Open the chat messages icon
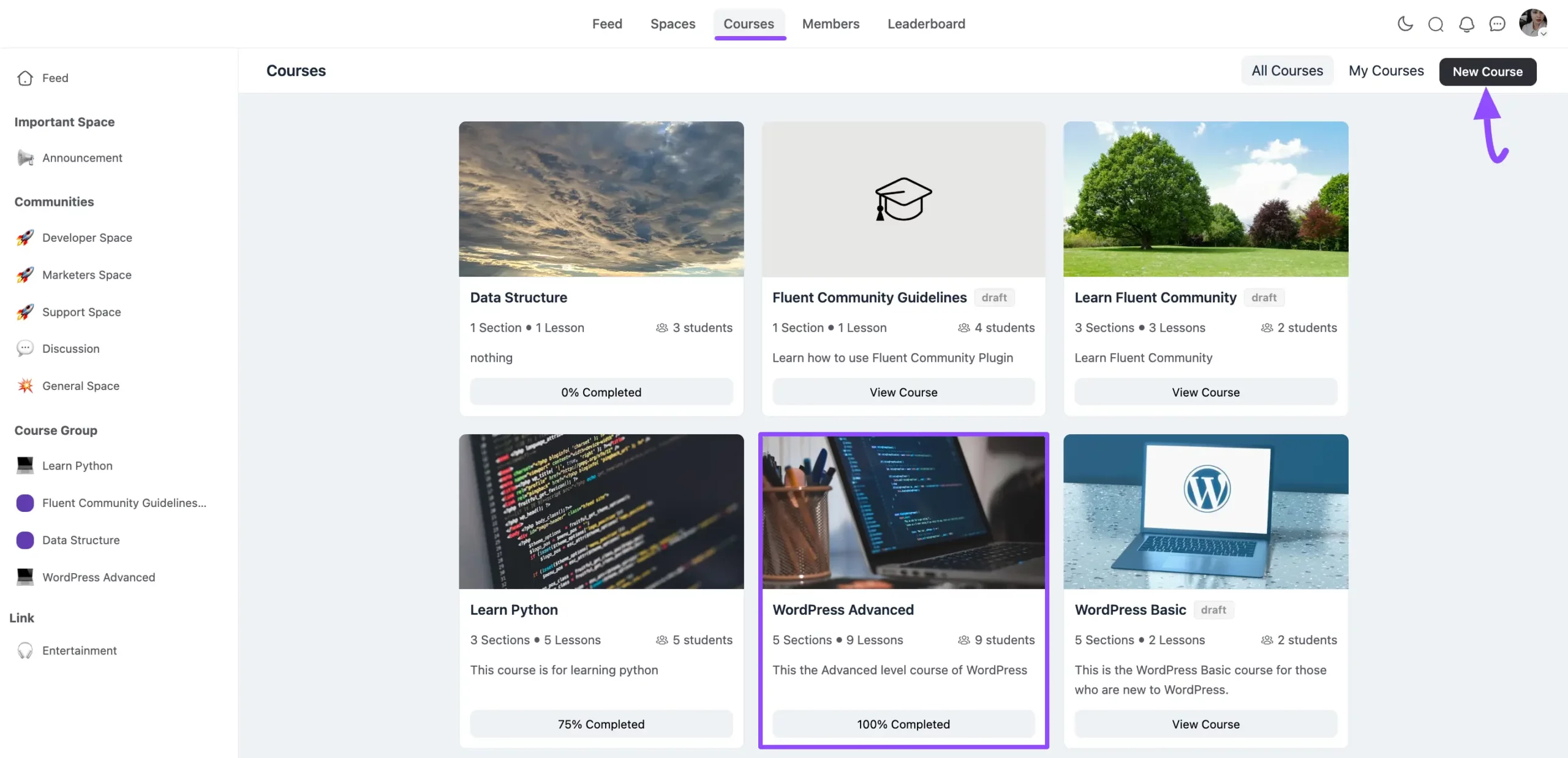 click(1497, 24)
